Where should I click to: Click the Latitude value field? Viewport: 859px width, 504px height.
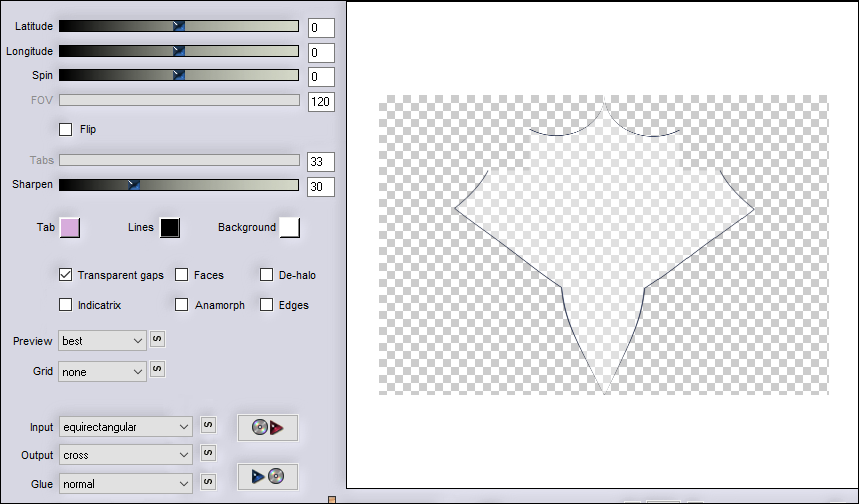point(321,28)
